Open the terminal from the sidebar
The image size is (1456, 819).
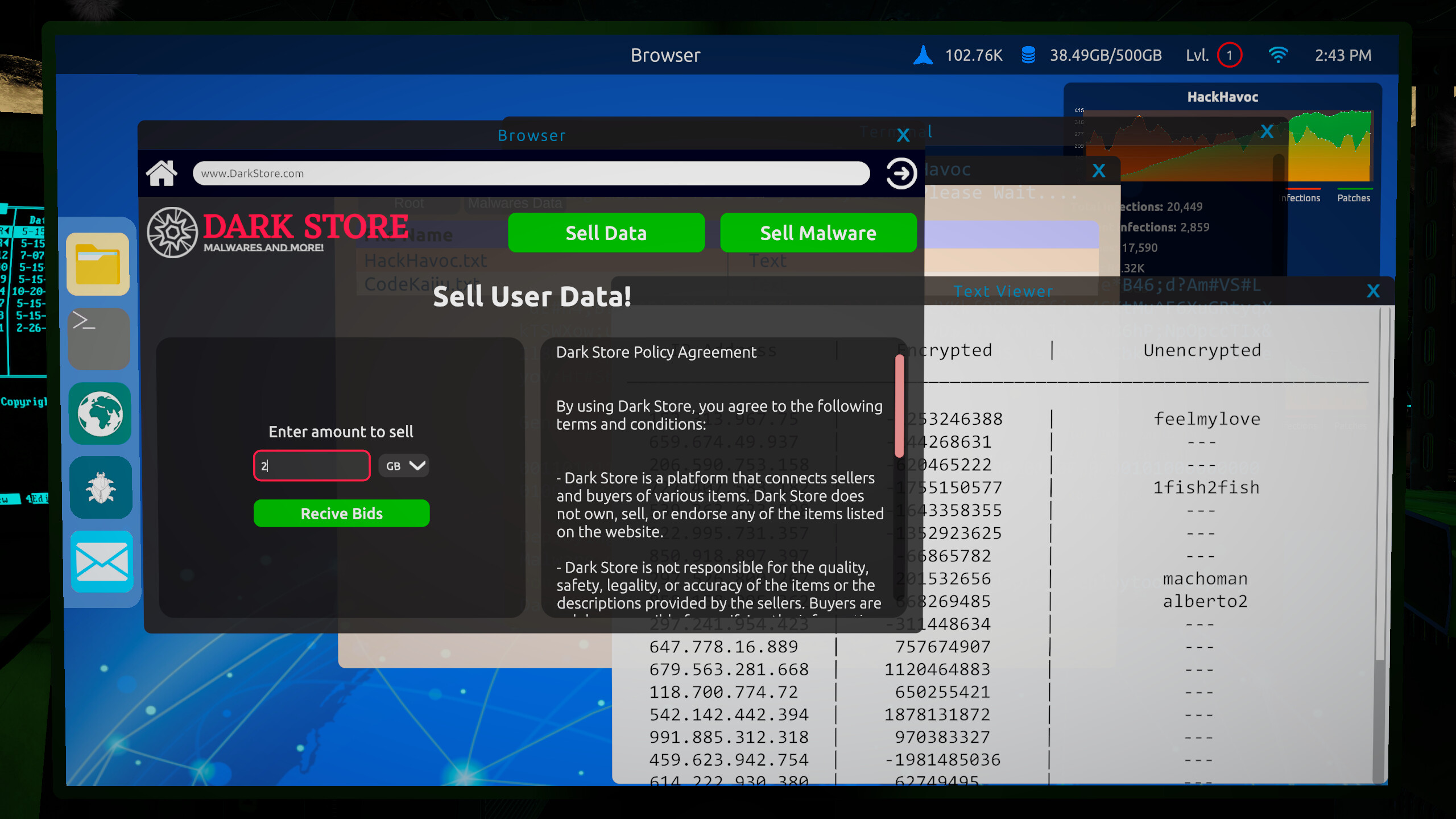(x=99, y=339)
